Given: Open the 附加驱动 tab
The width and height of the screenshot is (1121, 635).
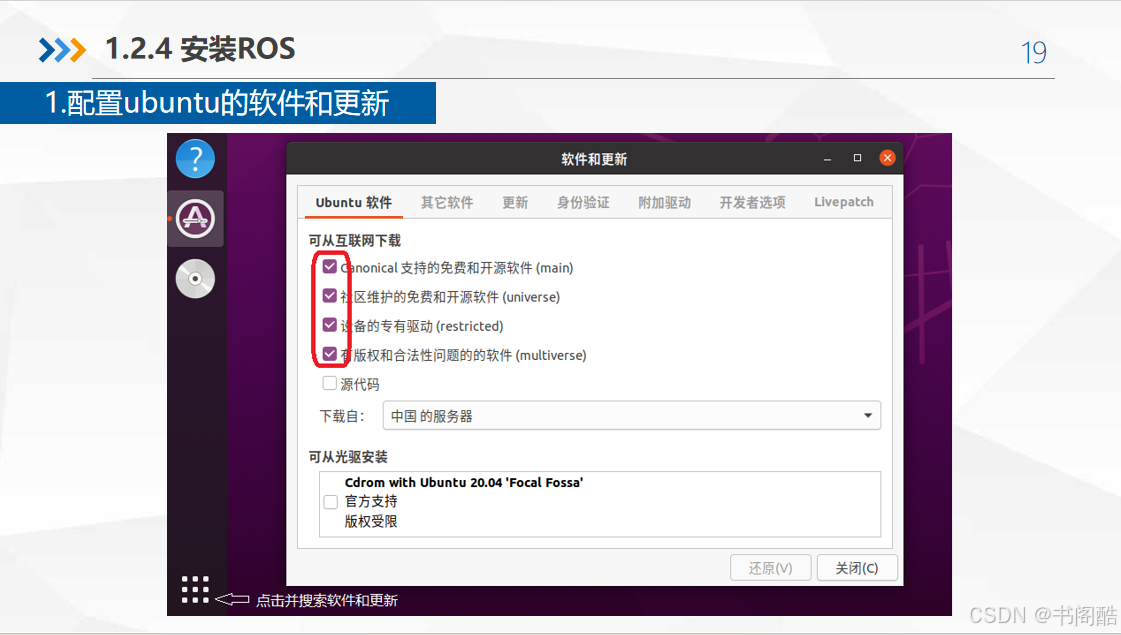Looking at the screenshot, I should point(664,202).
